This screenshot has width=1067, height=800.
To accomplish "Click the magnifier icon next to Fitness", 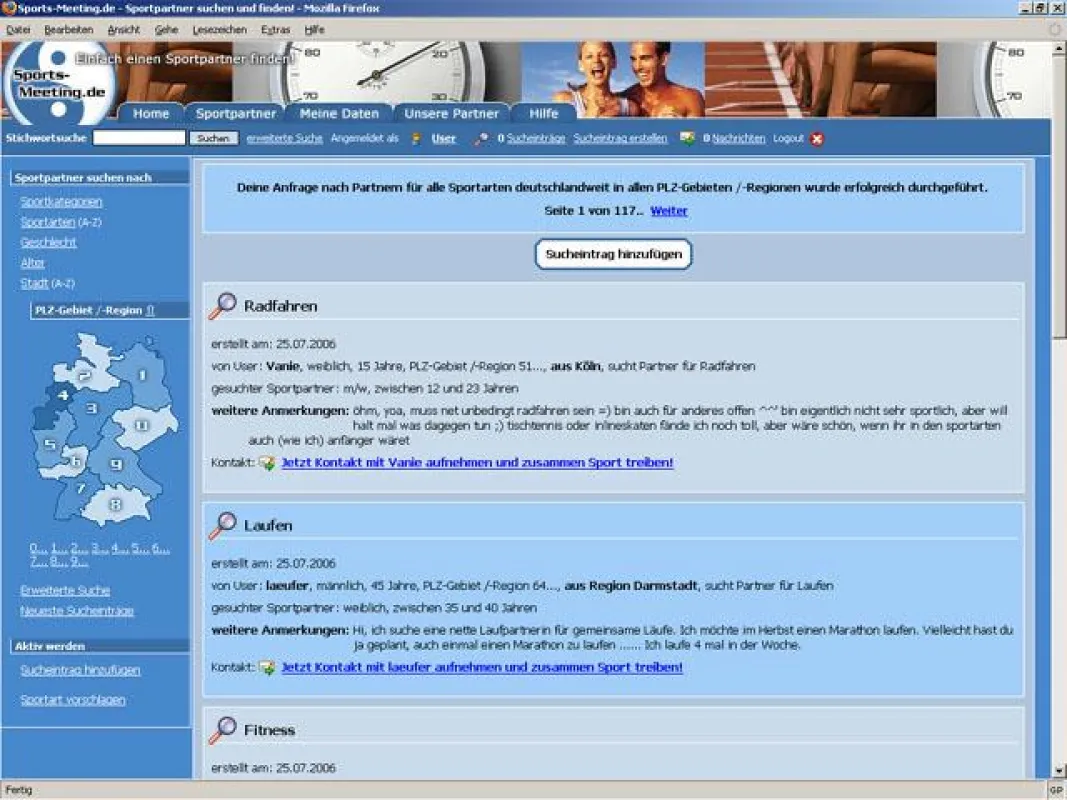I will [223, 730].
